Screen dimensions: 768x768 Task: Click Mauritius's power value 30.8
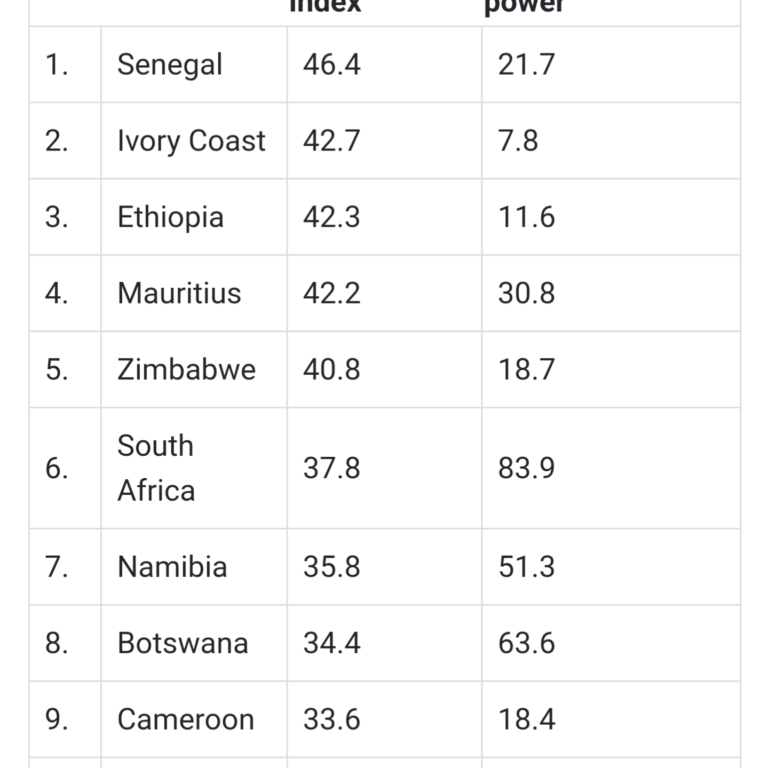[526, 293]
